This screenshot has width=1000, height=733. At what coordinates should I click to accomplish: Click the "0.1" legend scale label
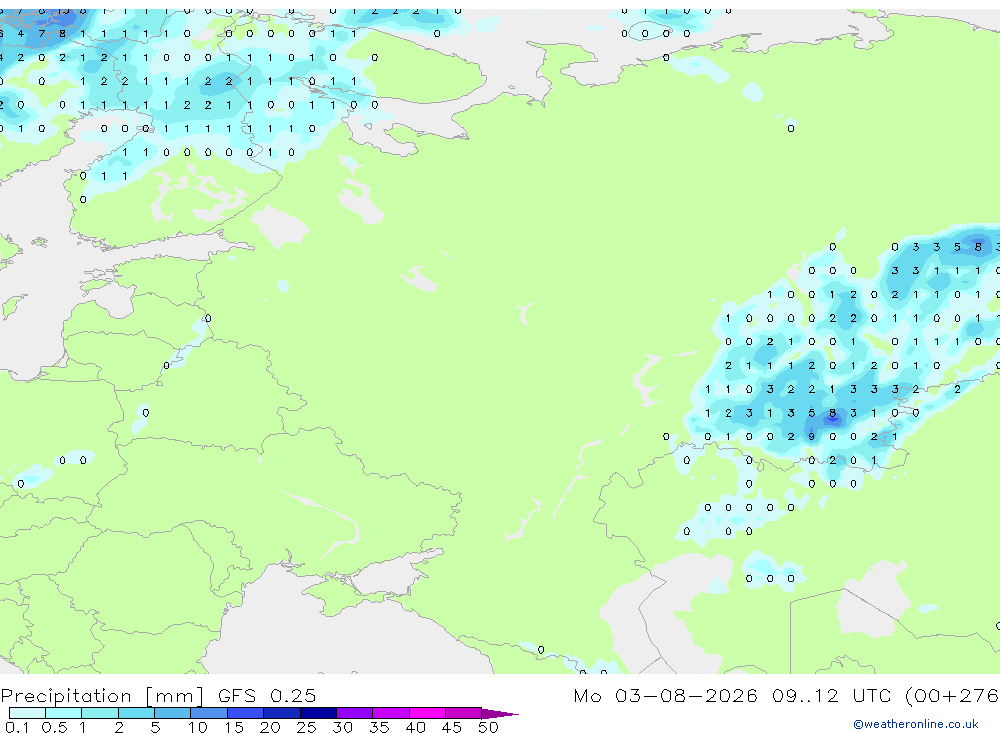point(17,727)
